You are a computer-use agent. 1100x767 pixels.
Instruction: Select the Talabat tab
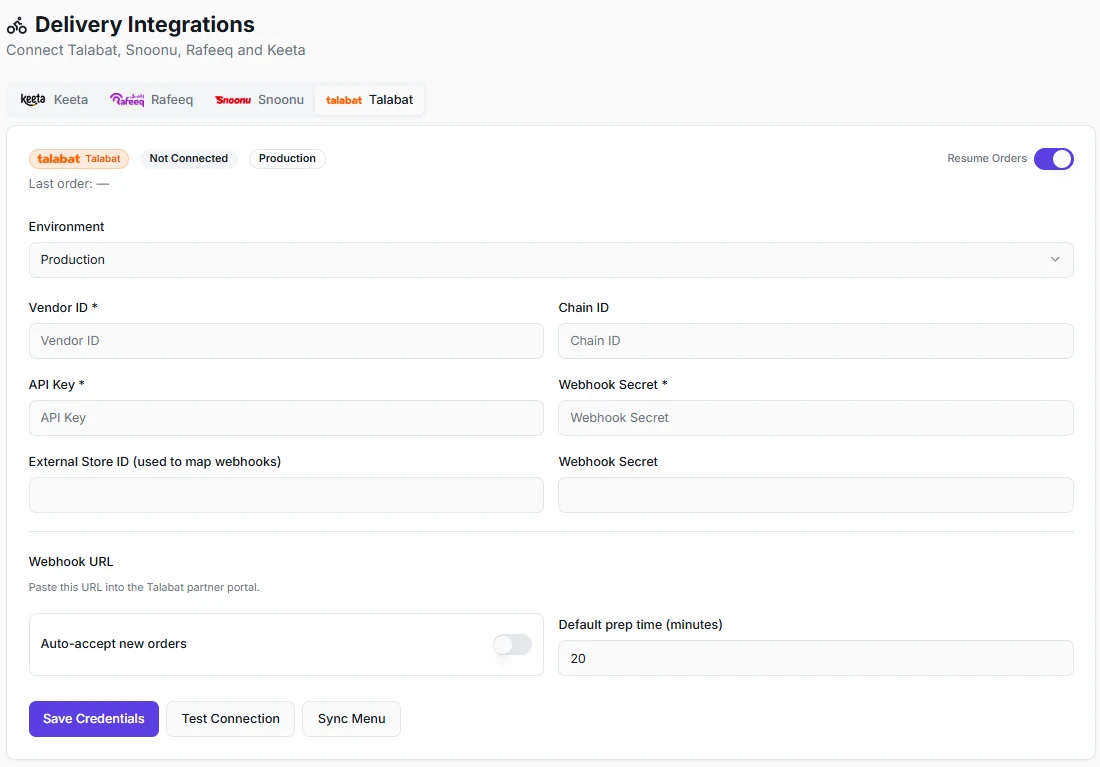click(370, 100)
